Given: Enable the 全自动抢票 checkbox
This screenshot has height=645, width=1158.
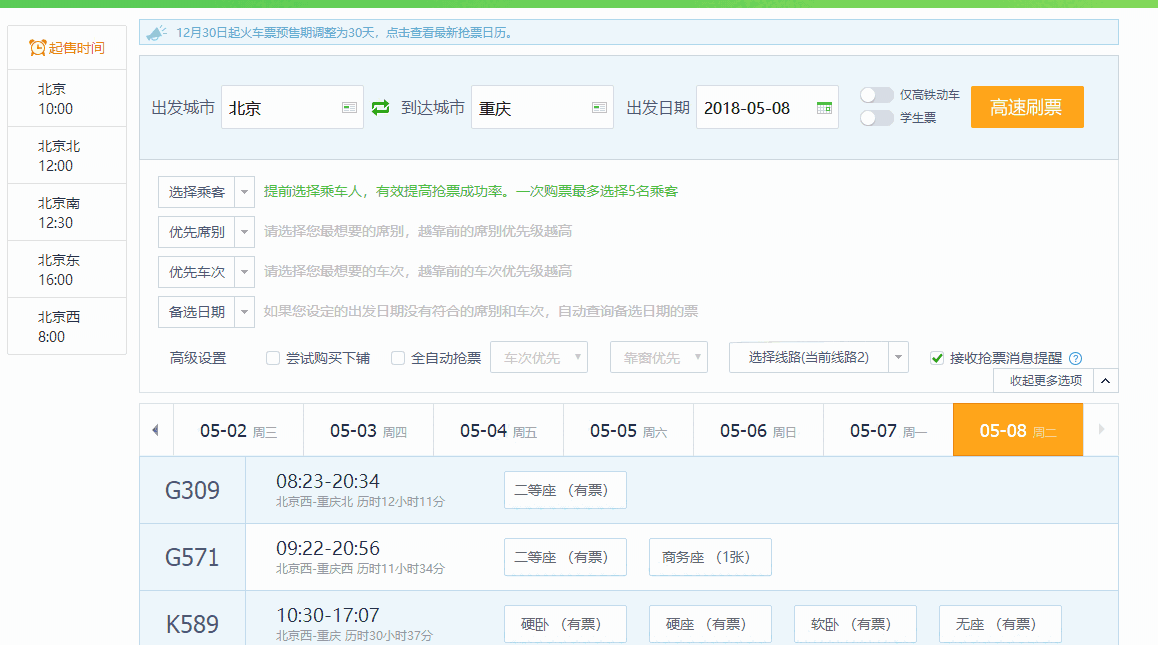Looking at the screenshot, I should [398, 358].
